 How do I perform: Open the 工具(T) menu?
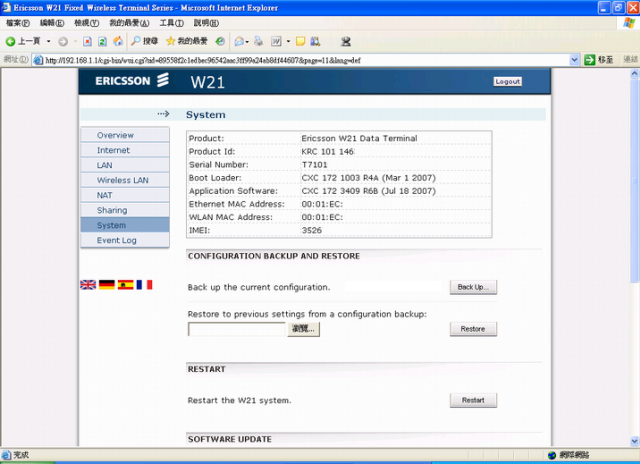171,23
